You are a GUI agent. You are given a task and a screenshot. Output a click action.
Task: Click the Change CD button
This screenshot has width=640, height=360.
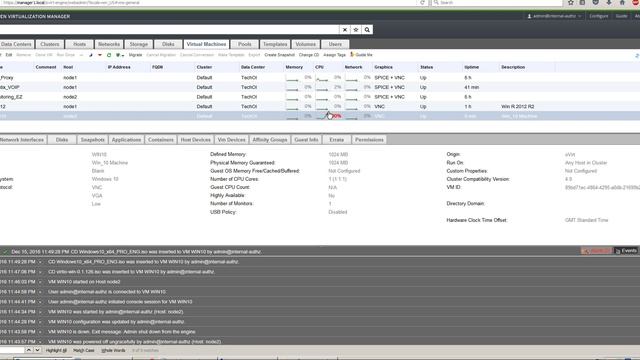[x=309, y=55]
